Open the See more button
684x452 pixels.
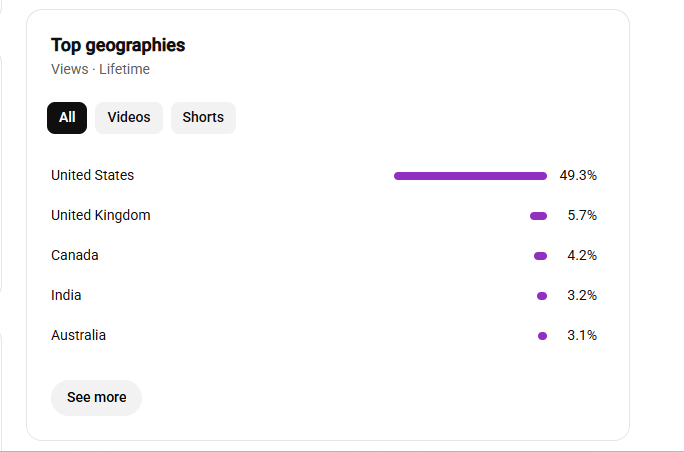tap(96, 397)
